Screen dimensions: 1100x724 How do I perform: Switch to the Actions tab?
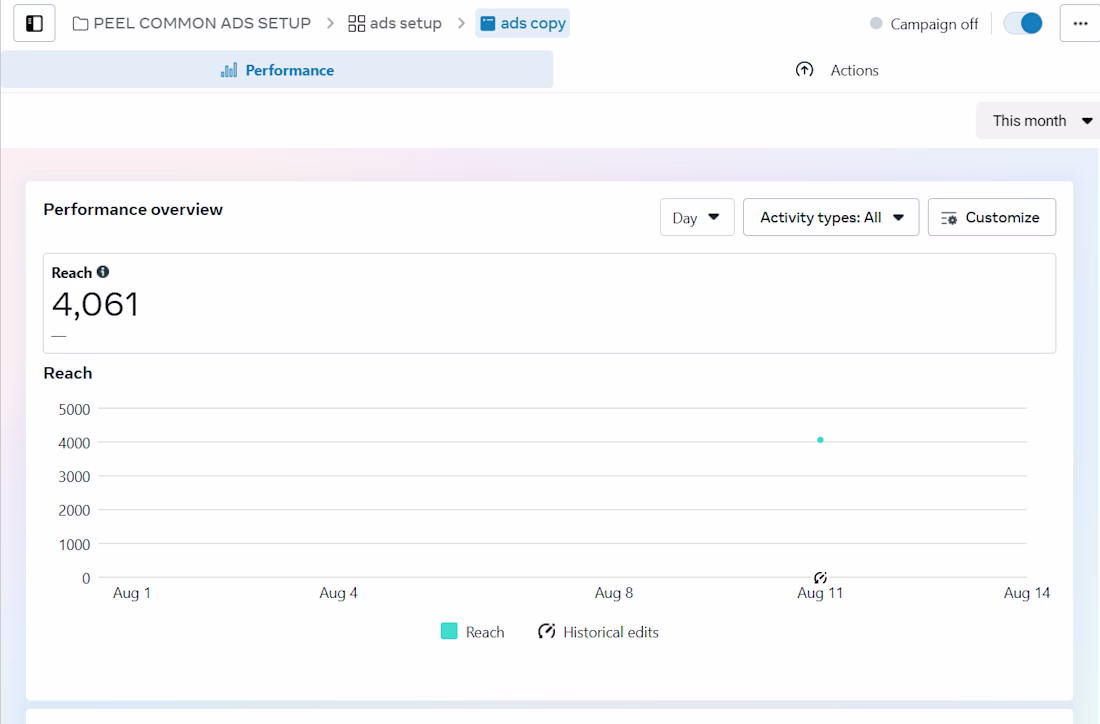(836, 70)
